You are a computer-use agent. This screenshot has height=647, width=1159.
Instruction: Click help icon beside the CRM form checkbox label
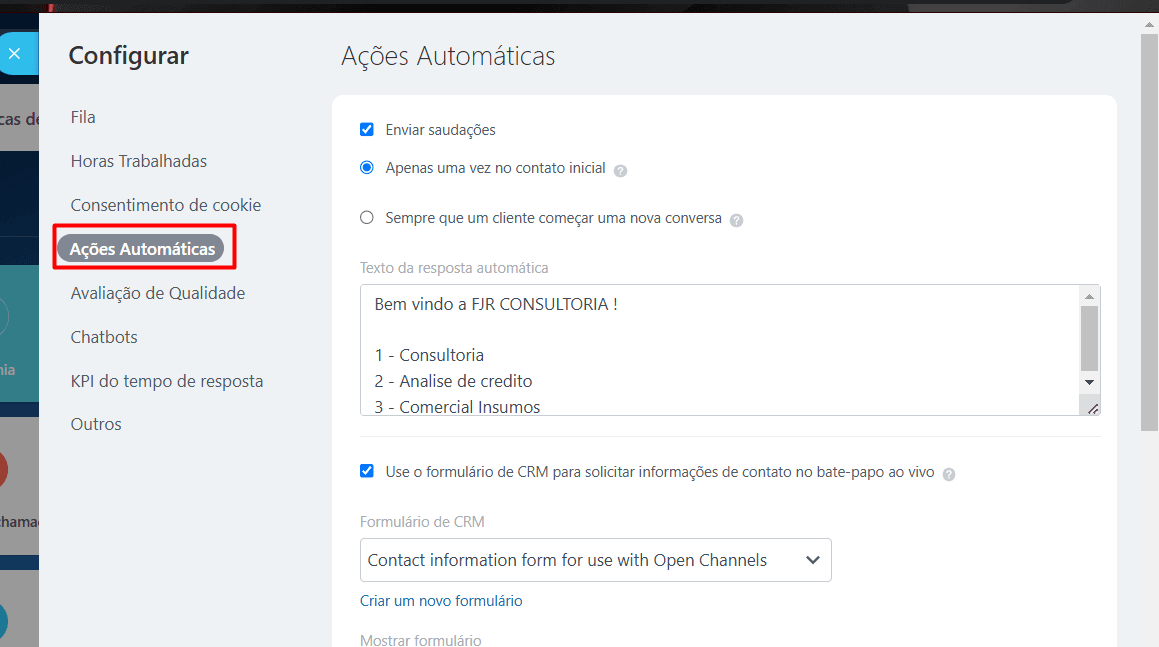(x=947, y=473)
